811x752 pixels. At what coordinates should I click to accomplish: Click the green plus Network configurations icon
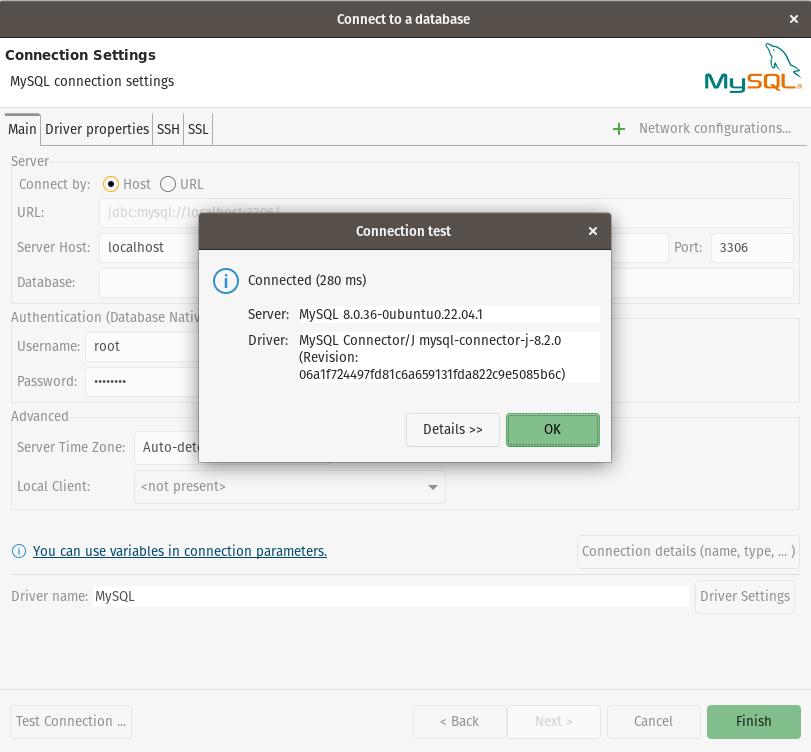pyautogui.click(x=619, y=129)
